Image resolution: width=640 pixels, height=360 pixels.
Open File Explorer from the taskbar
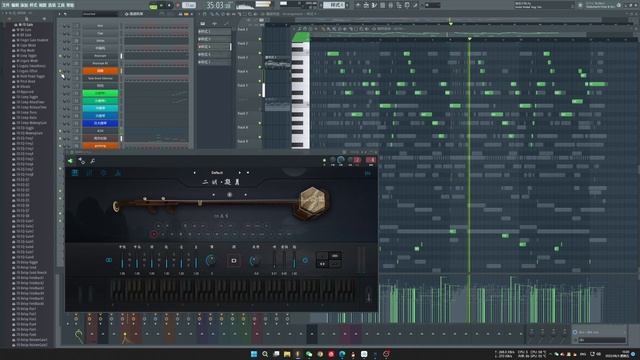point(287,354)
